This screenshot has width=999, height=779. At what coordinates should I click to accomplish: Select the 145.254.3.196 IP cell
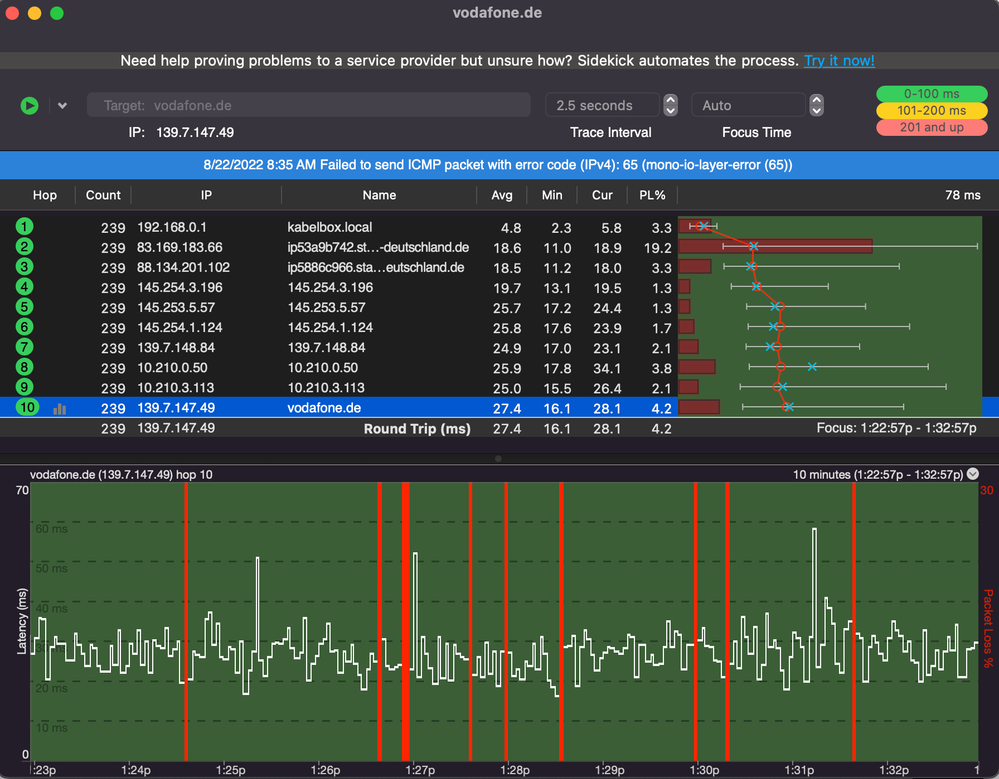click(x=180, y=287)
